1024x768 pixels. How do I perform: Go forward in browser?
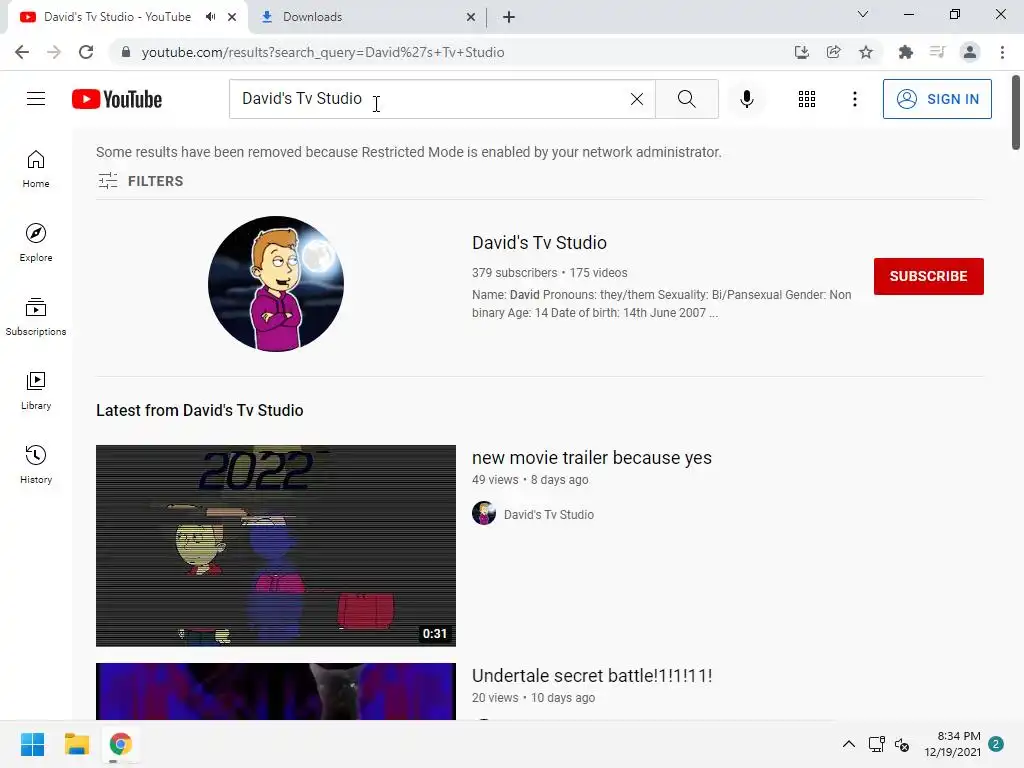point(54,52)
